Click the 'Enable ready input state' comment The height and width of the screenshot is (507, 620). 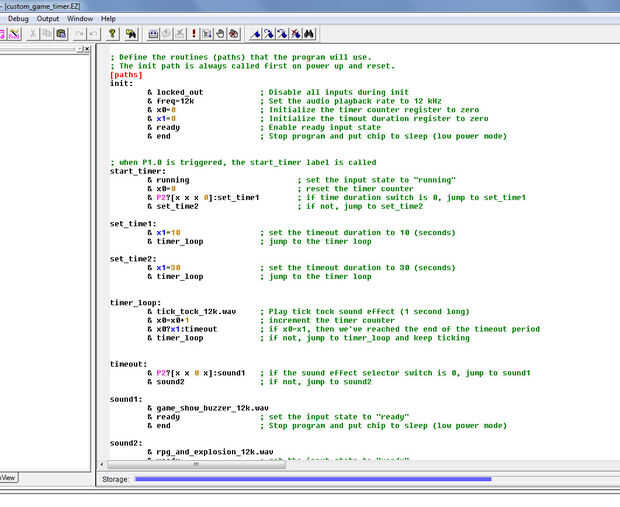tap(321, 127)
